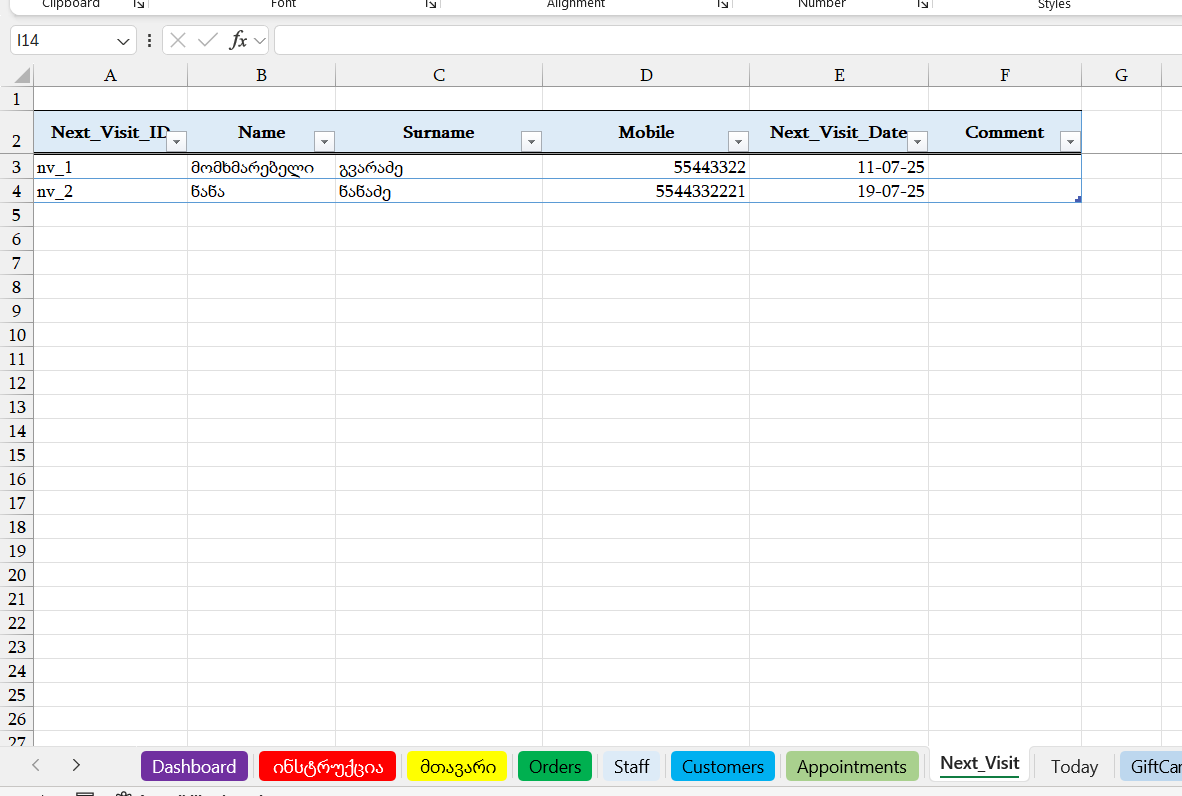Click the Cancel X icon in formula bar

tap(178, 41)
